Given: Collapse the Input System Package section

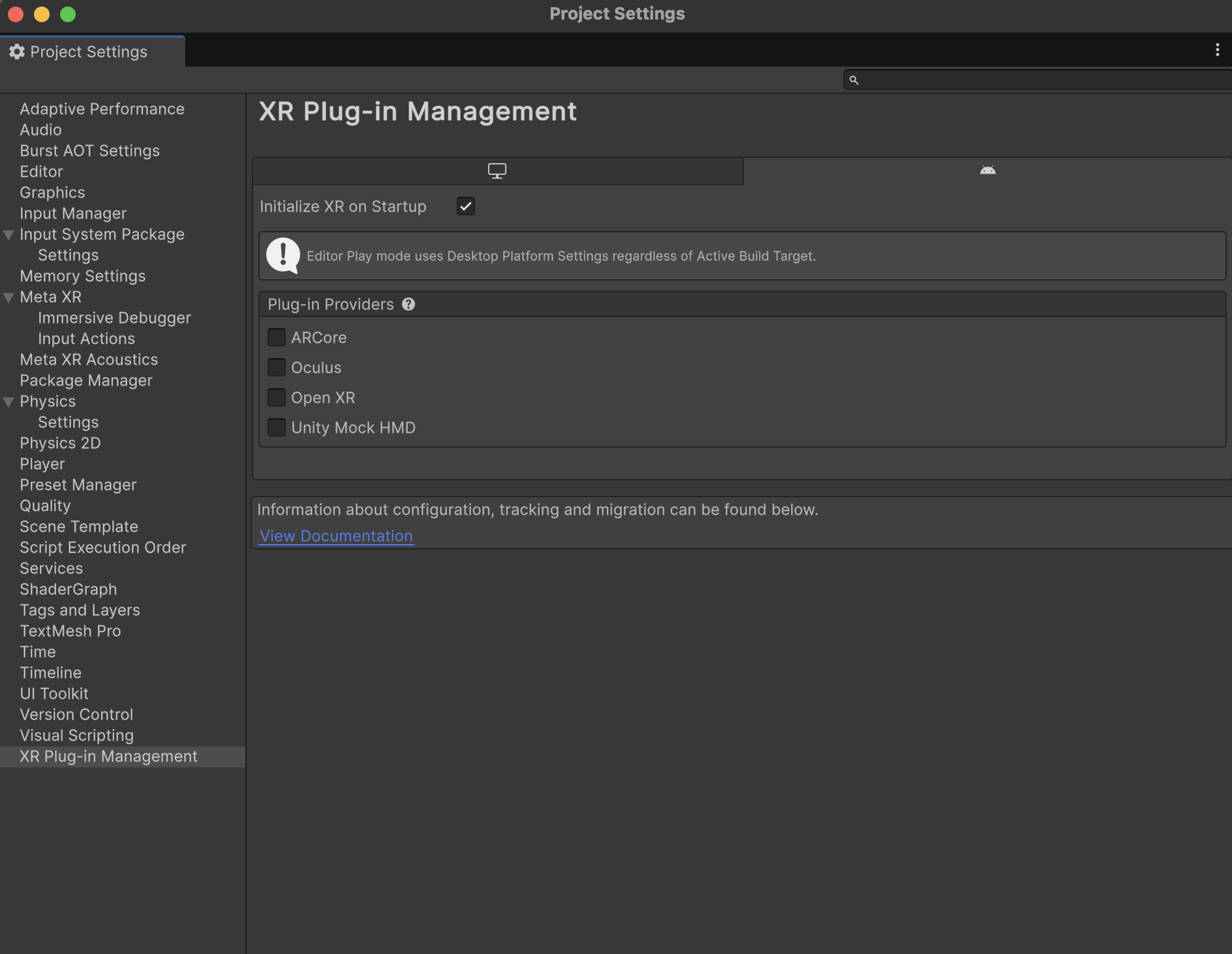Looking at the screenshot, I should pyautogui.click(x=8, y=234).
